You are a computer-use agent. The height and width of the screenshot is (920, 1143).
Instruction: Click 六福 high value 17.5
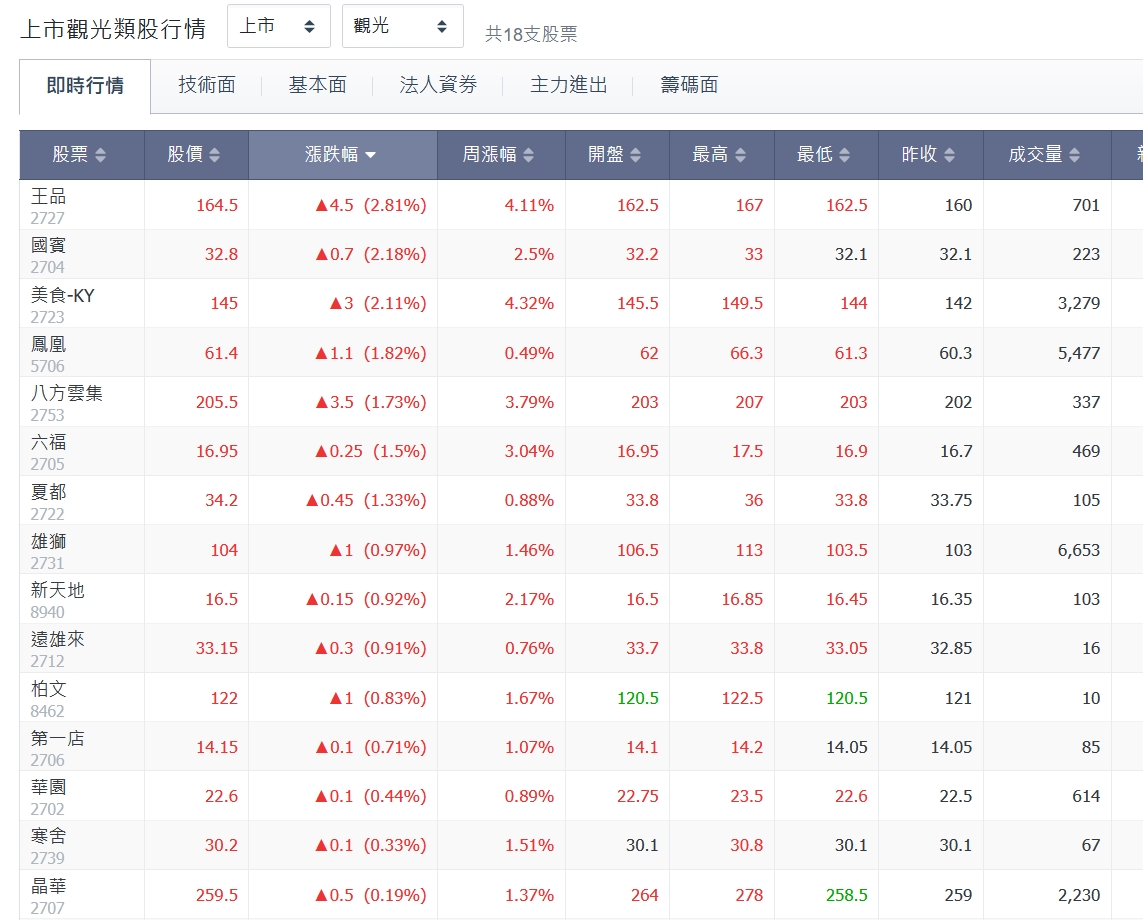(747, 451)
